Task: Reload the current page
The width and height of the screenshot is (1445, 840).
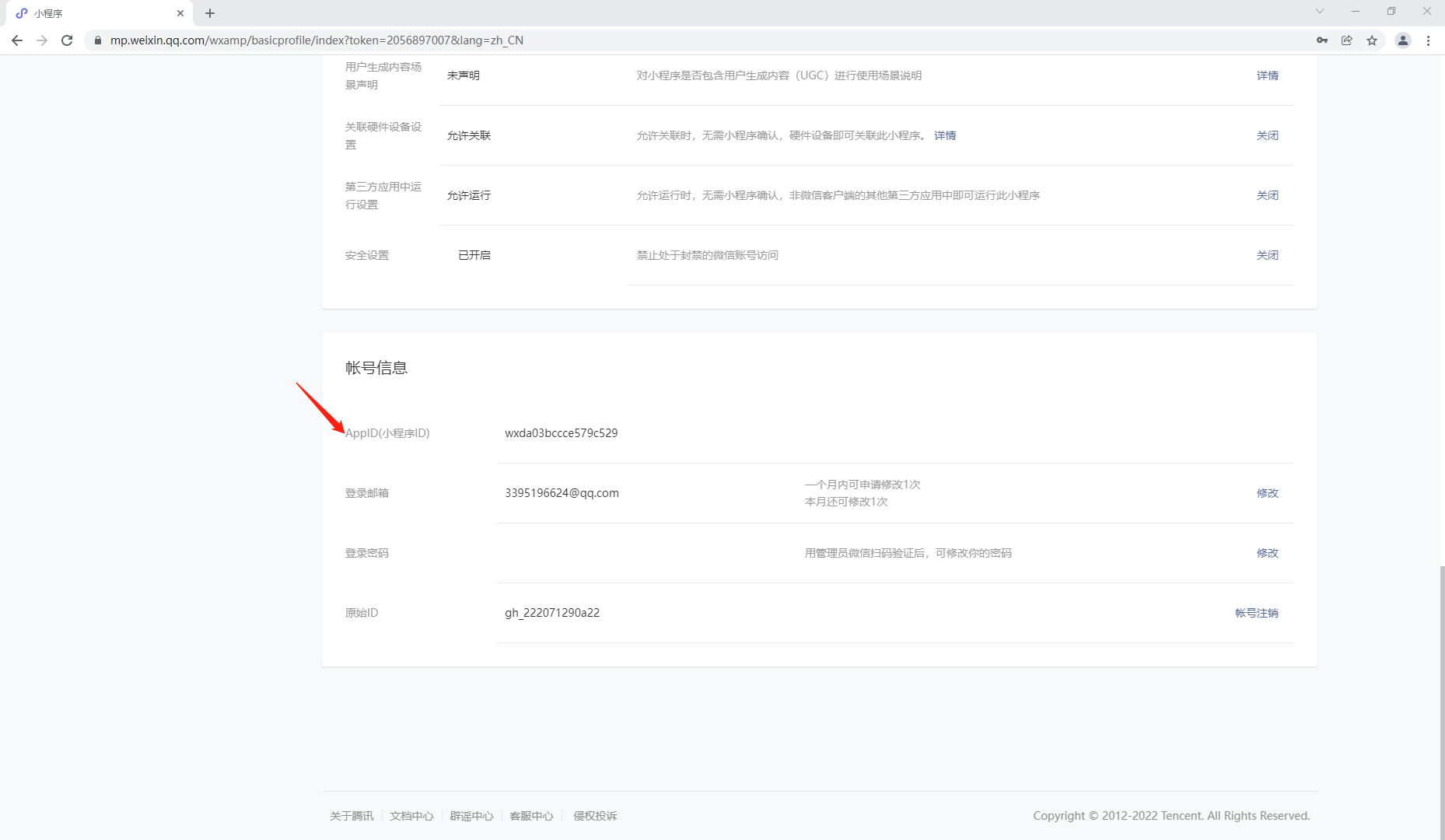Action: tap(67, 40)
